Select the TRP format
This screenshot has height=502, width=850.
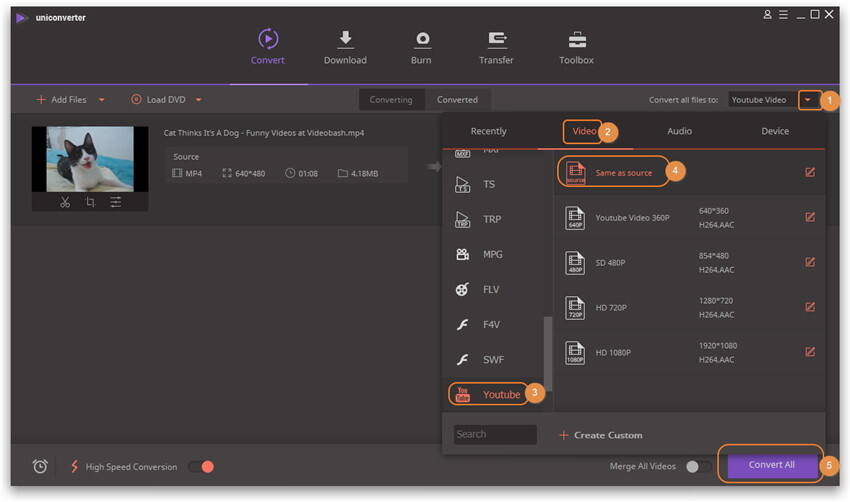pyautogui.click(x=492, y=219)
